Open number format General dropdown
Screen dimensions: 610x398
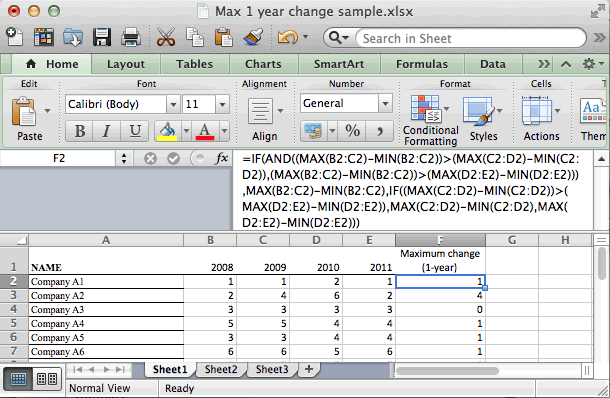click(385, 103)
